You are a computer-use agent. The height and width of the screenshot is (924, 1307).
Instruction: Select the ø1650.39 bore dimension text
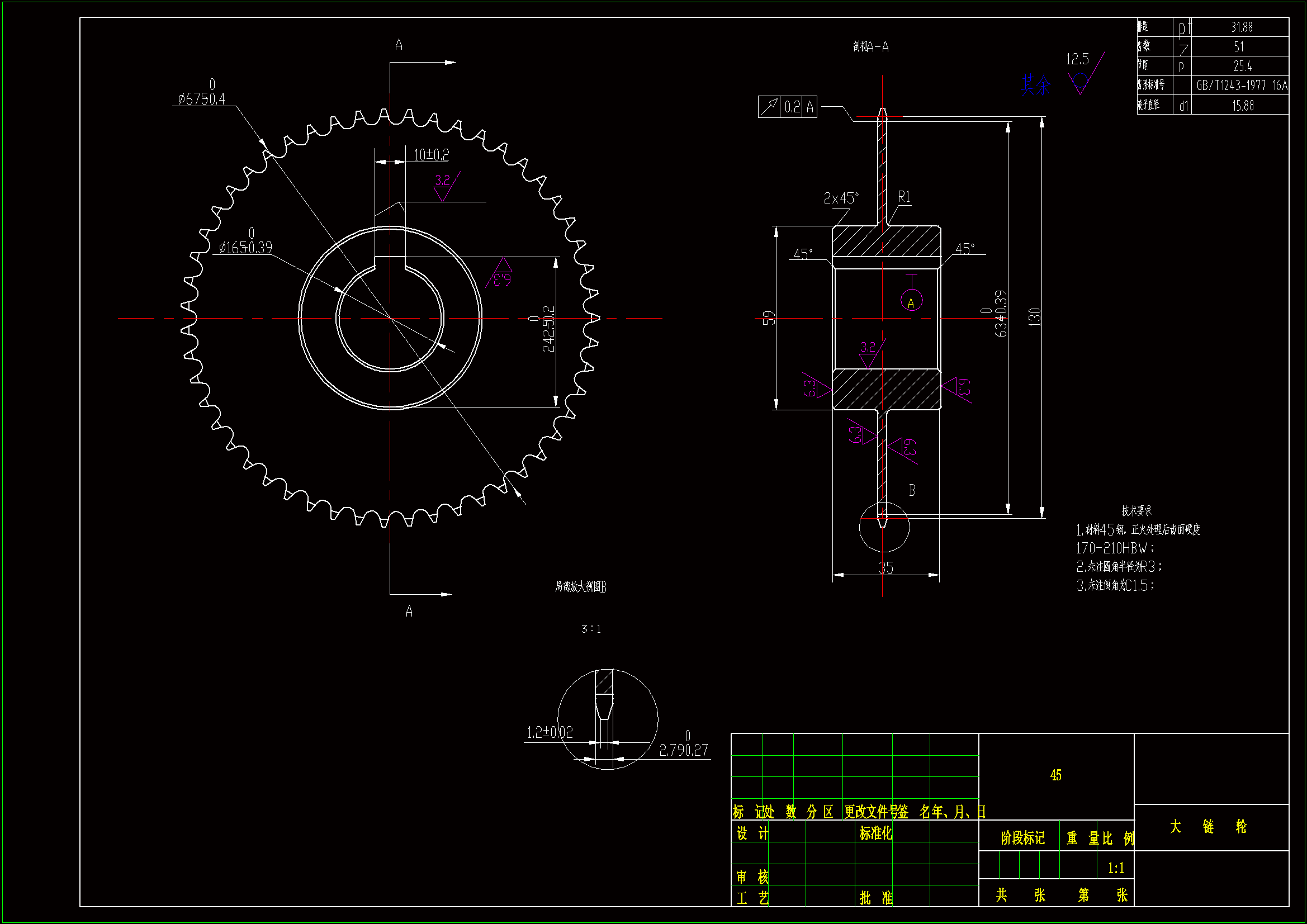point(245,248)
